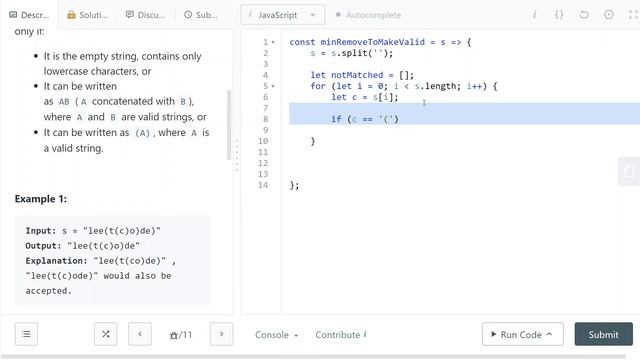Reset code to default with the undo icon
This screenshot has width=640, height=360.
(584, 15)
